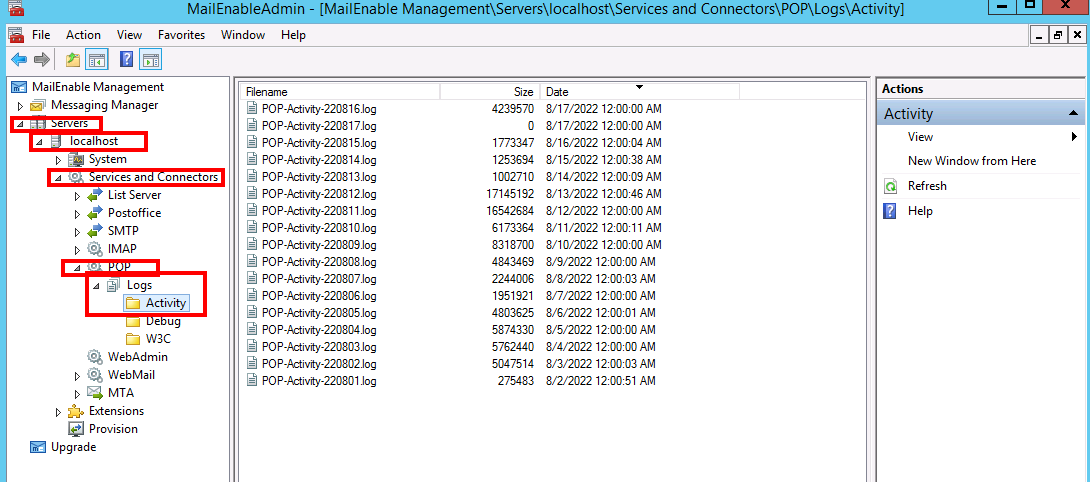Expand the WebMail node arrow

click(x=77, y=376)
